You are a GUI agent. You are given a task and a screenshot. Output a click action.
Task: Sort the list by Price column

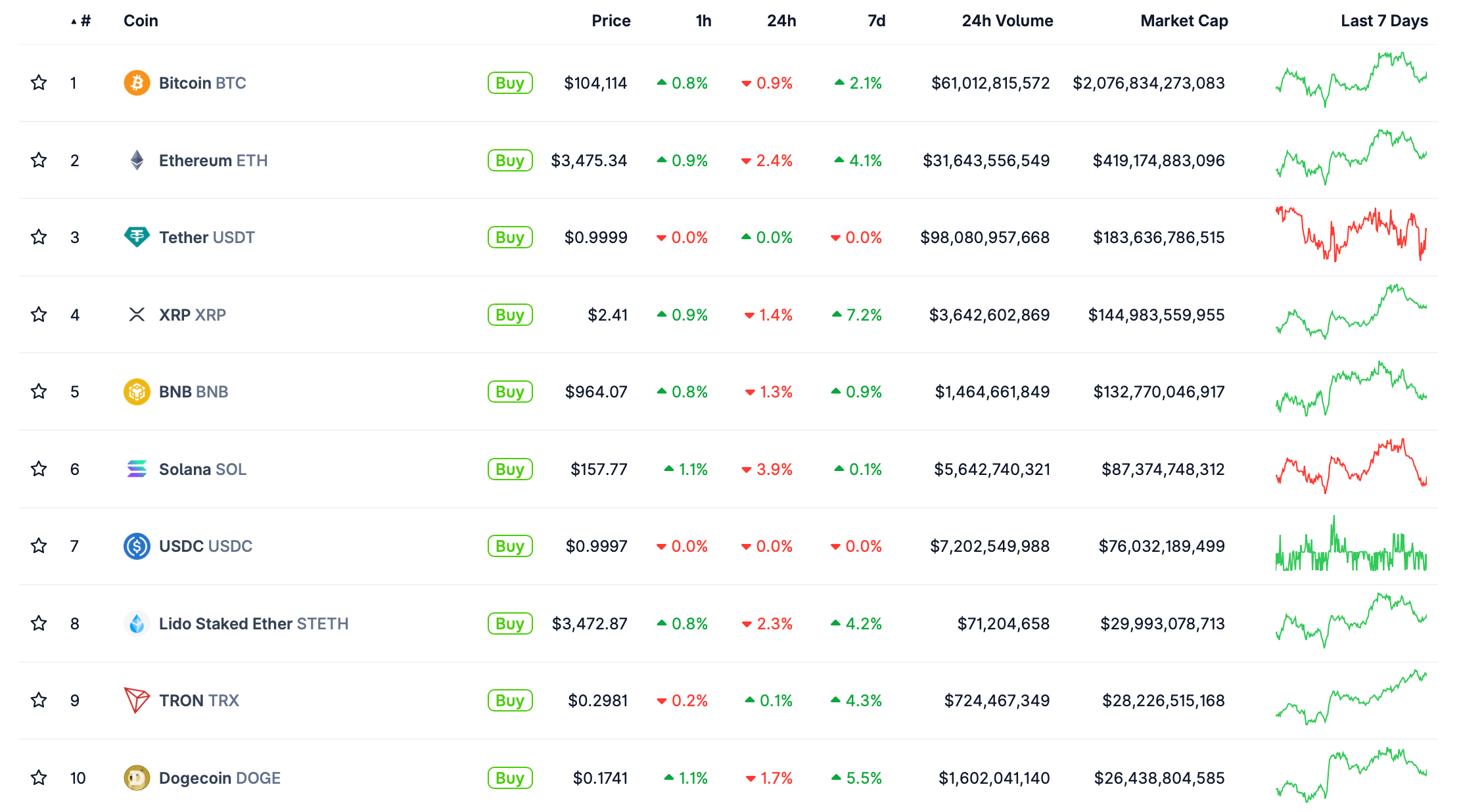pyautogui.click(x=611, y=21)
